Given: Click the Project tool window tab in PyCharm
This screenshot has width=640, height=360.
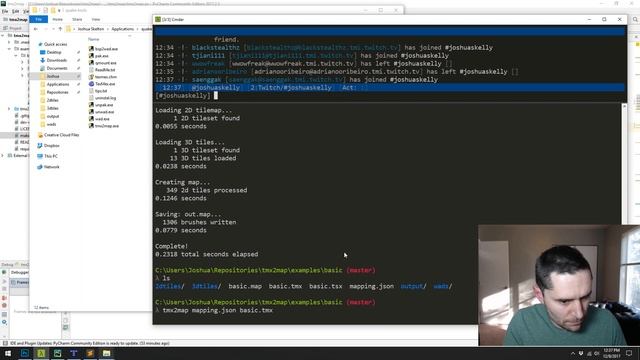Looking at the screenshot, I should (x=15, y=28).
